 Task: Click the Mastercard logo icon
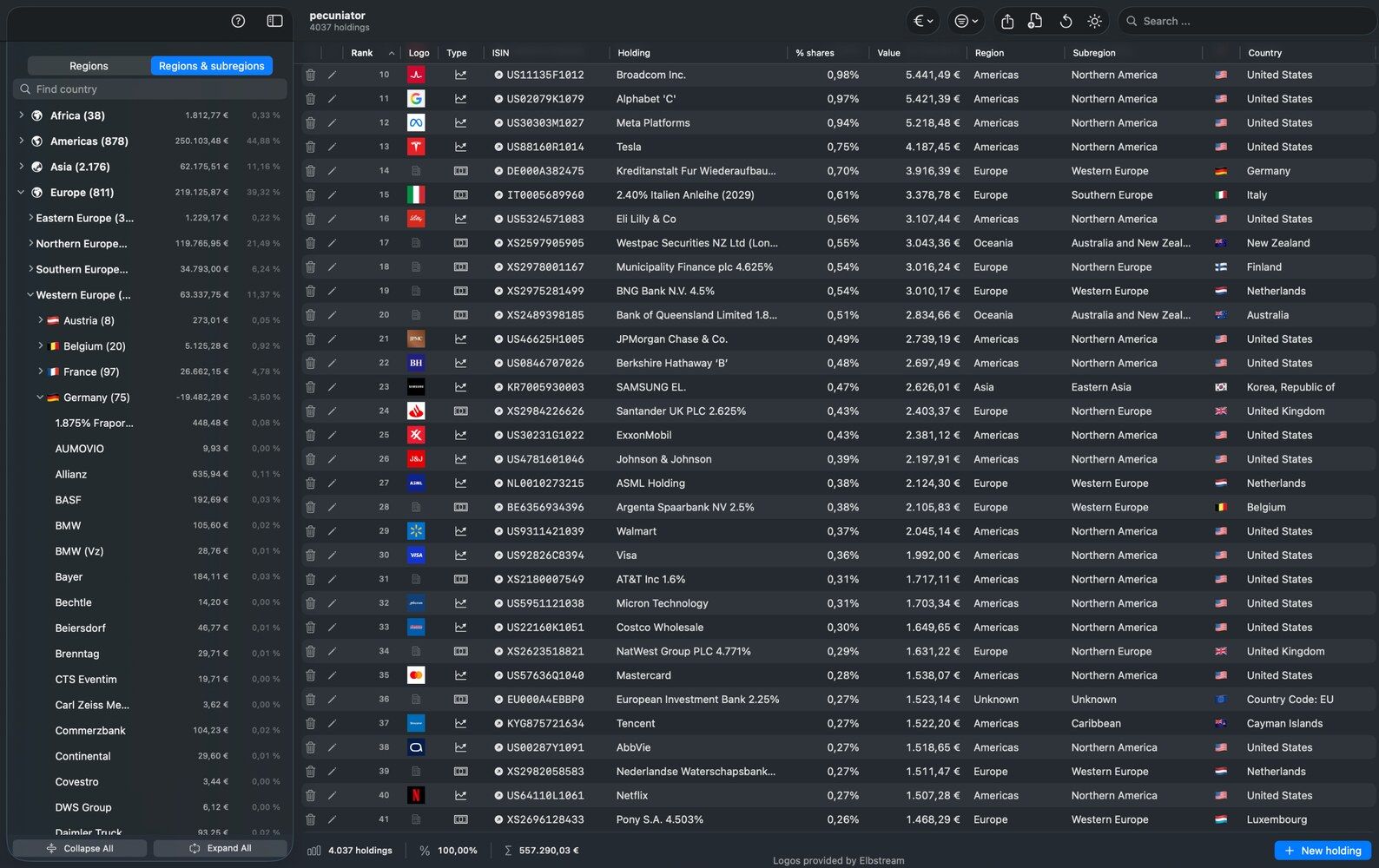coord(416,675)
